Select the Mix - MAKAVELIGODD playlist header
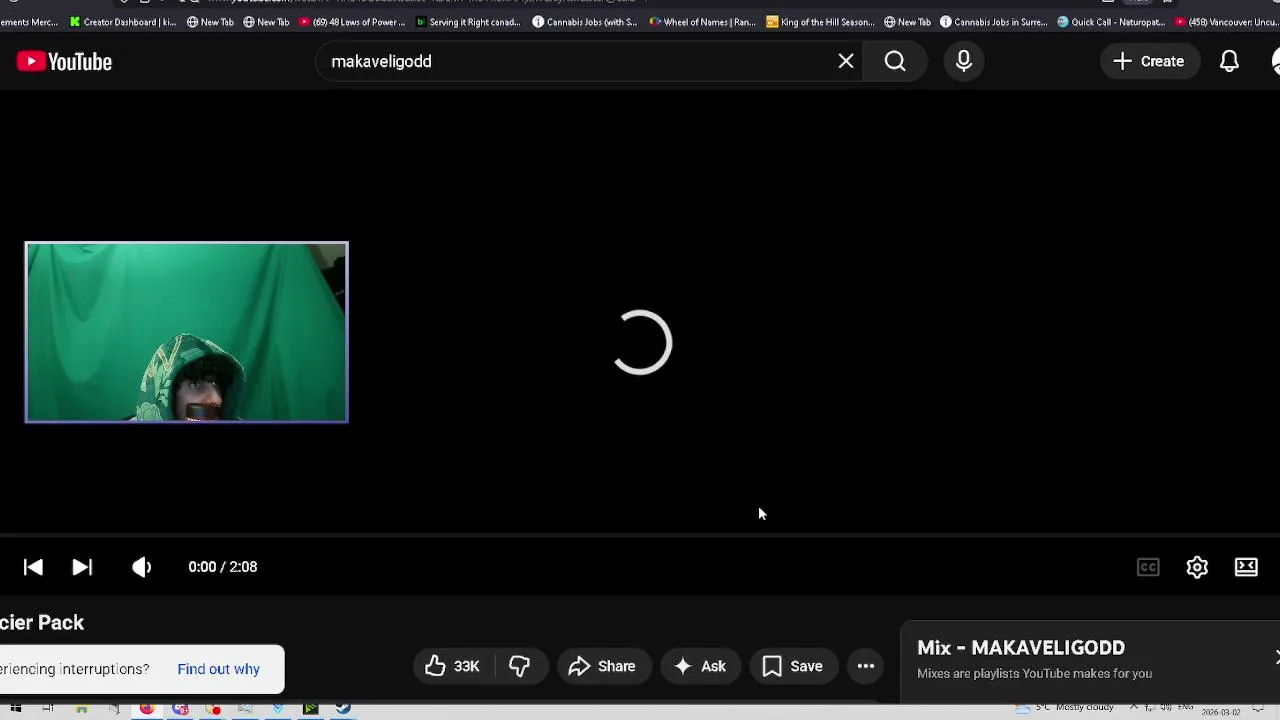1280x720 pixels. click(x=1021, y=648)
